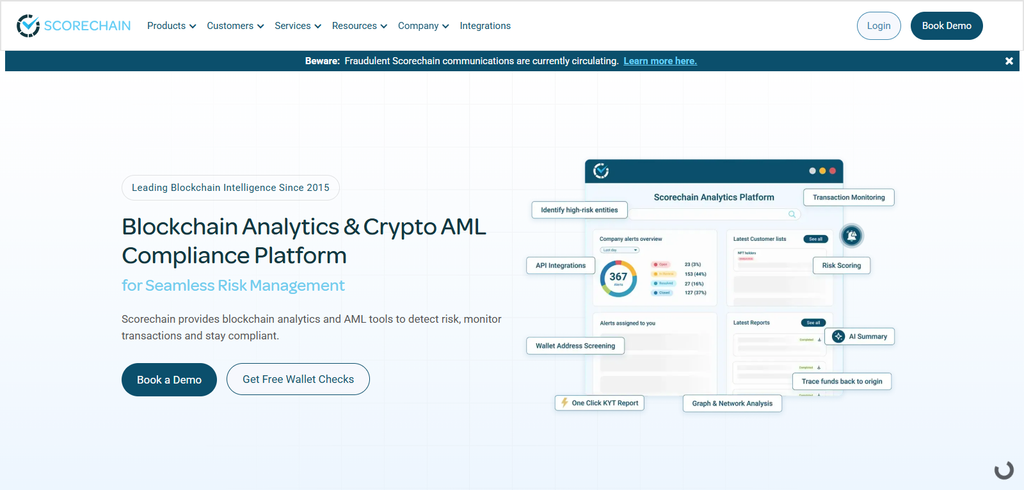Expand the Resources menu
This screenshot has height=490, width=1024.
tap(359, 26)
